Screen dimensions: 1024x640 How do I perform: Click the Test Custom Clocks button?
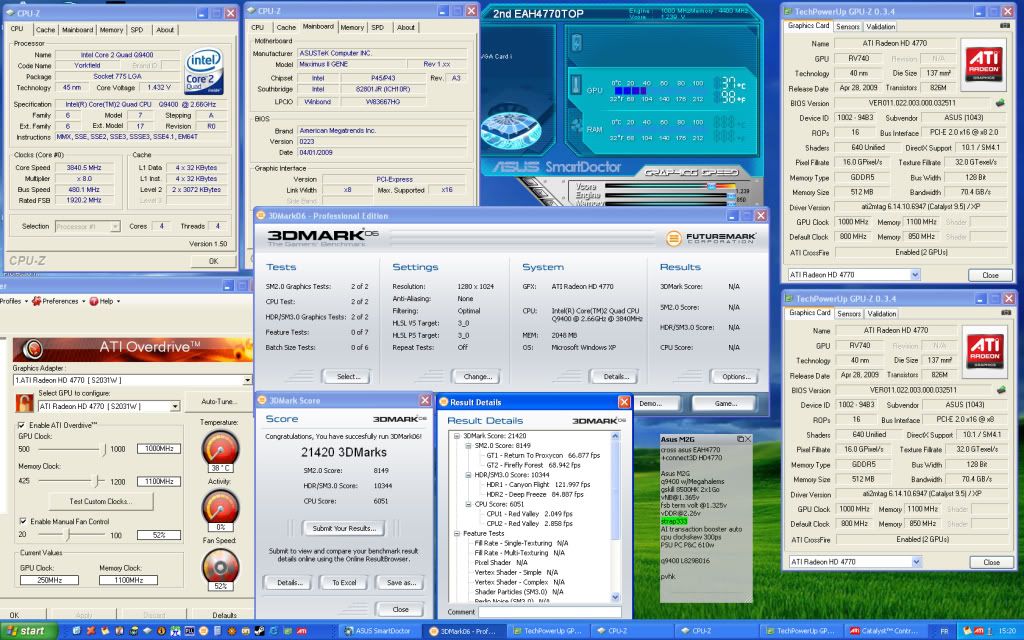point(99,501)
